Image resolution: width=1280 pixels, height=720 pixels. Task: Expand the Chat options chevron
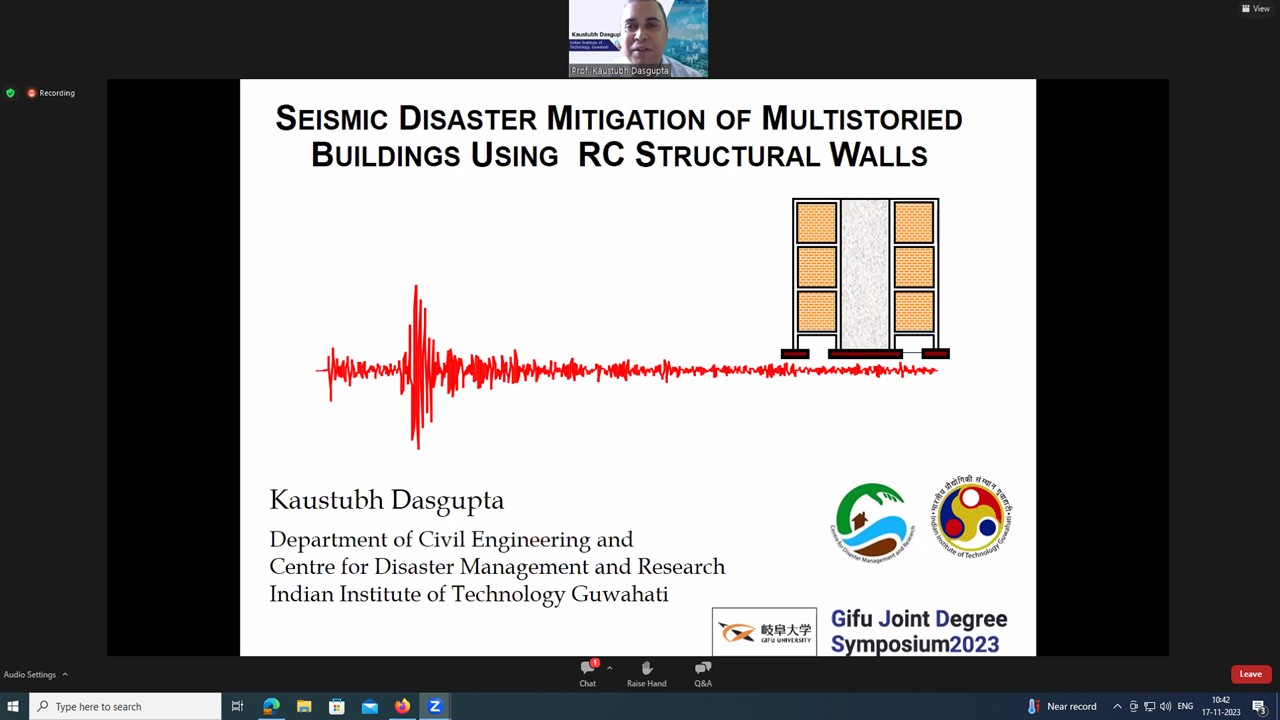pyautogui.click(x=609, y=668)
